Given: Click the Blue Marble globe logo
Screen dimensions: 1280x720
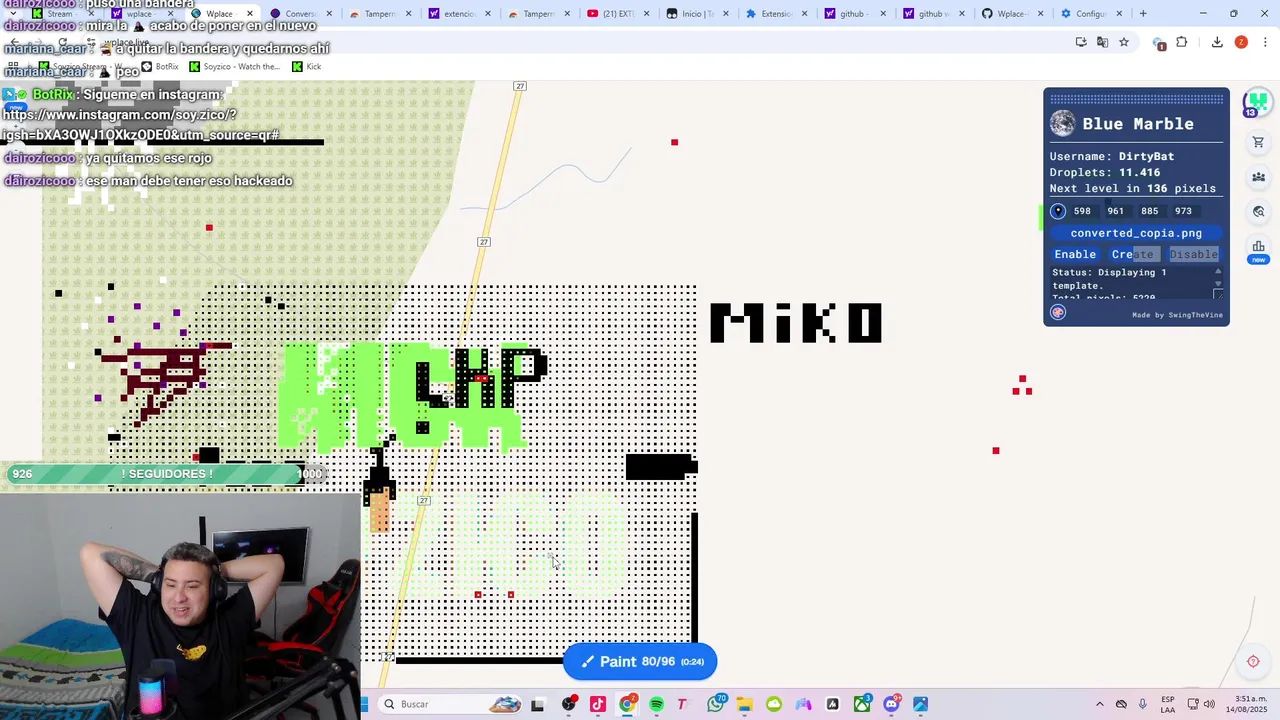Looking at the screenshot, I should (1063, 123).
